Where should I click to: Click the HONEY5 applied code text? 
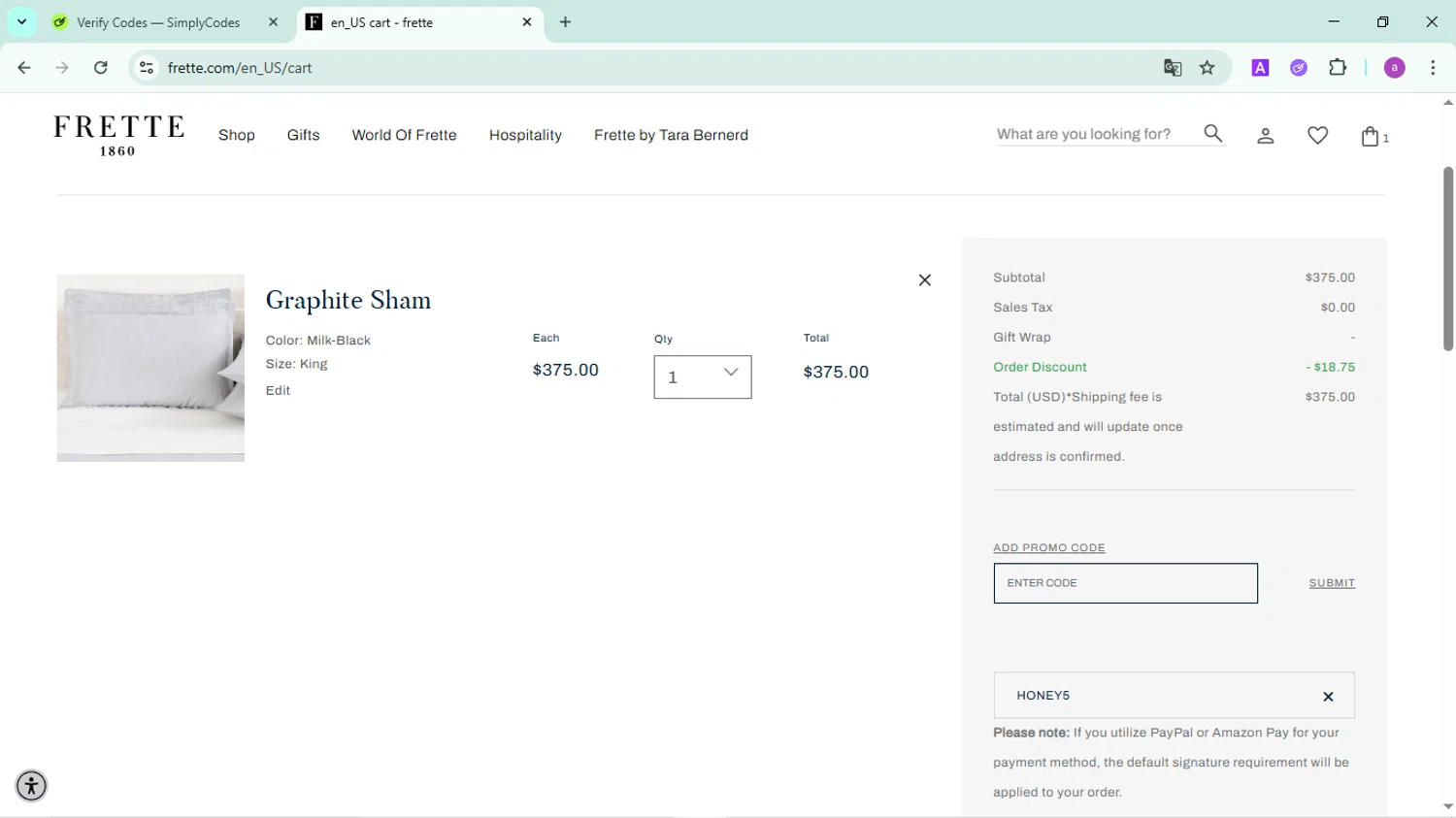pyautogui.click(x=1043, y=696)
